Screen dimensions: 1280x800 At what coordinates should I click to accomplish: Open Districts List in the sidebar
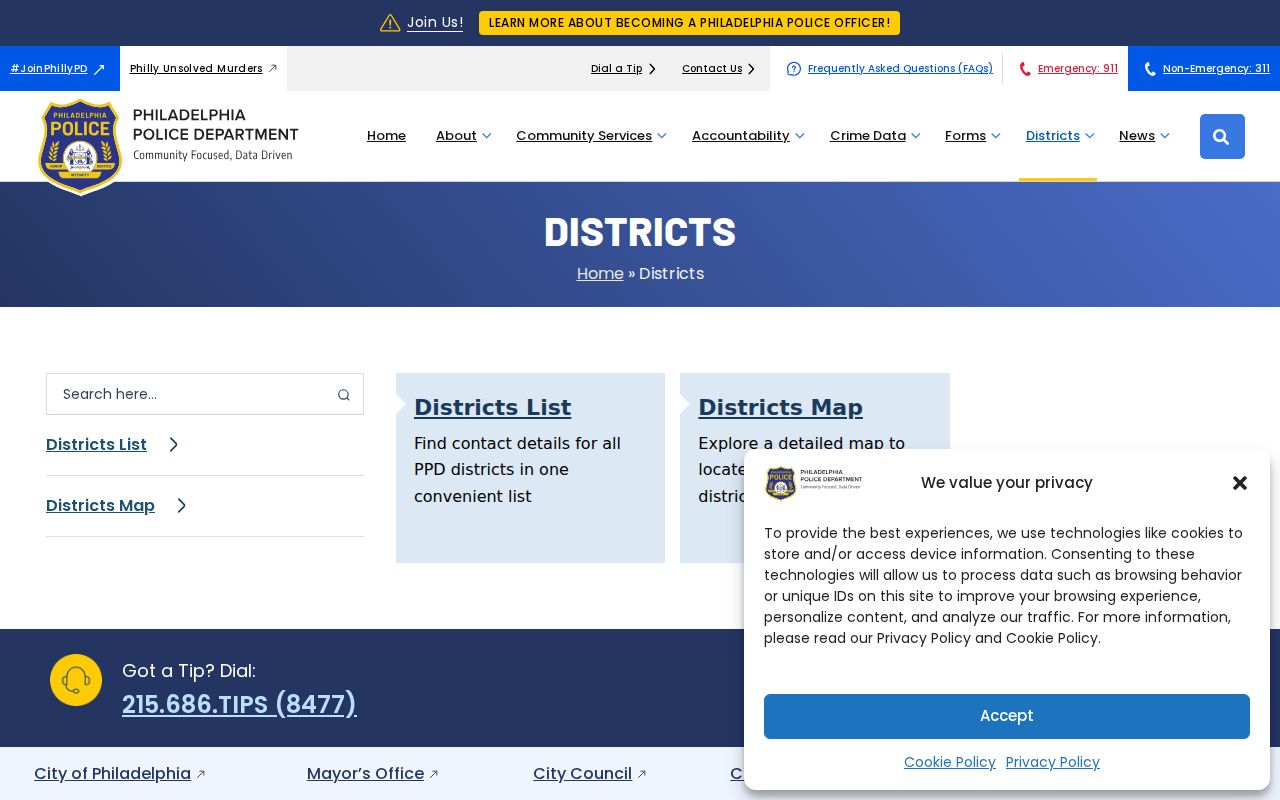96,445
